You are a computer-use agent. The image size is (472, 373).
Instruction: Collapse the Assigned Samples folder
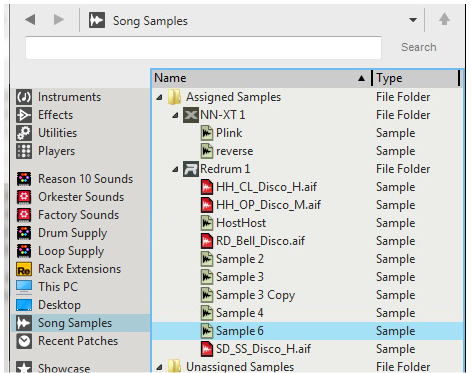click(x=160, y=97)
